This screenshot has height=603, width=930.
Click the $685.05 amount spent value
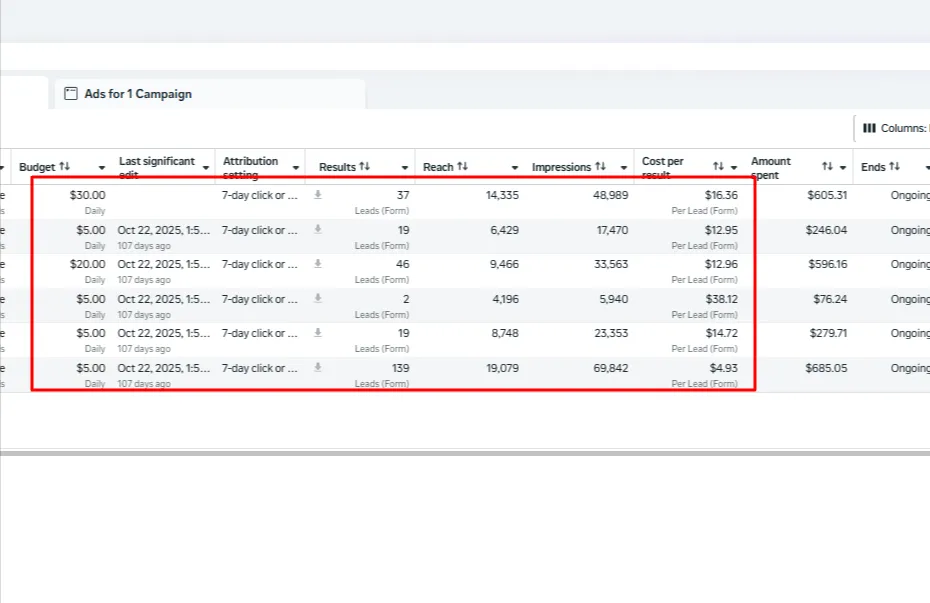click(826, 368)
